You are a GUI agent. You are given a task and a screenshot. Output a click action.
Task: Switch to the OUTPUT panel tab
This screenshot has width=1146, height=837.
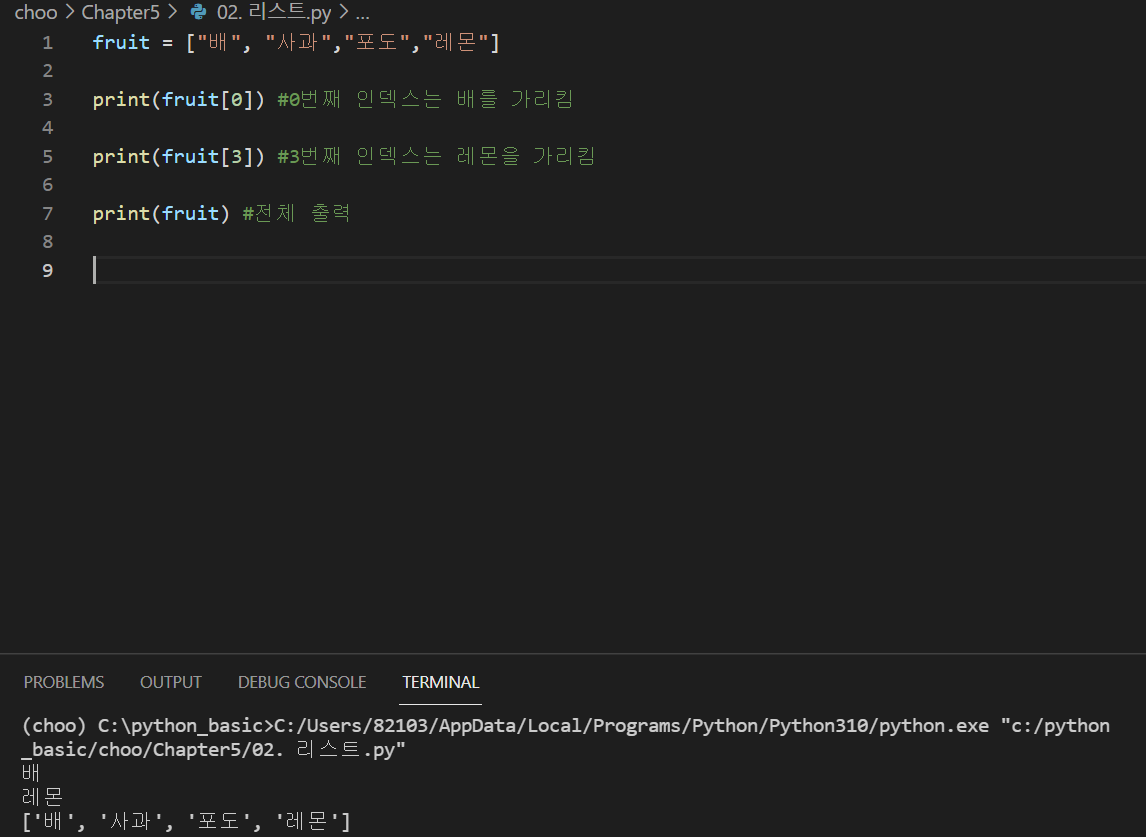pyautogui.click(x=170, y=682)
